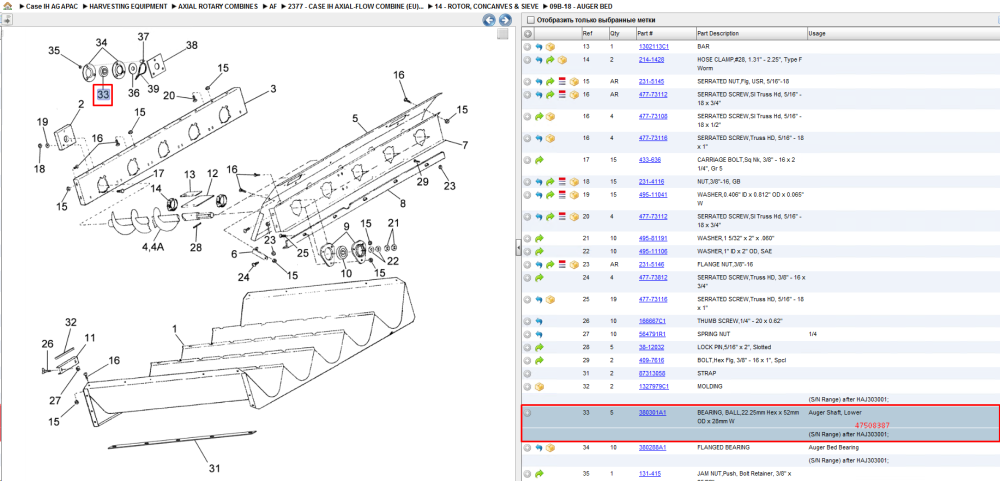Click green arrow in CARRIAGE BOLT row
1000x481 pixels.
coord(538,159)
